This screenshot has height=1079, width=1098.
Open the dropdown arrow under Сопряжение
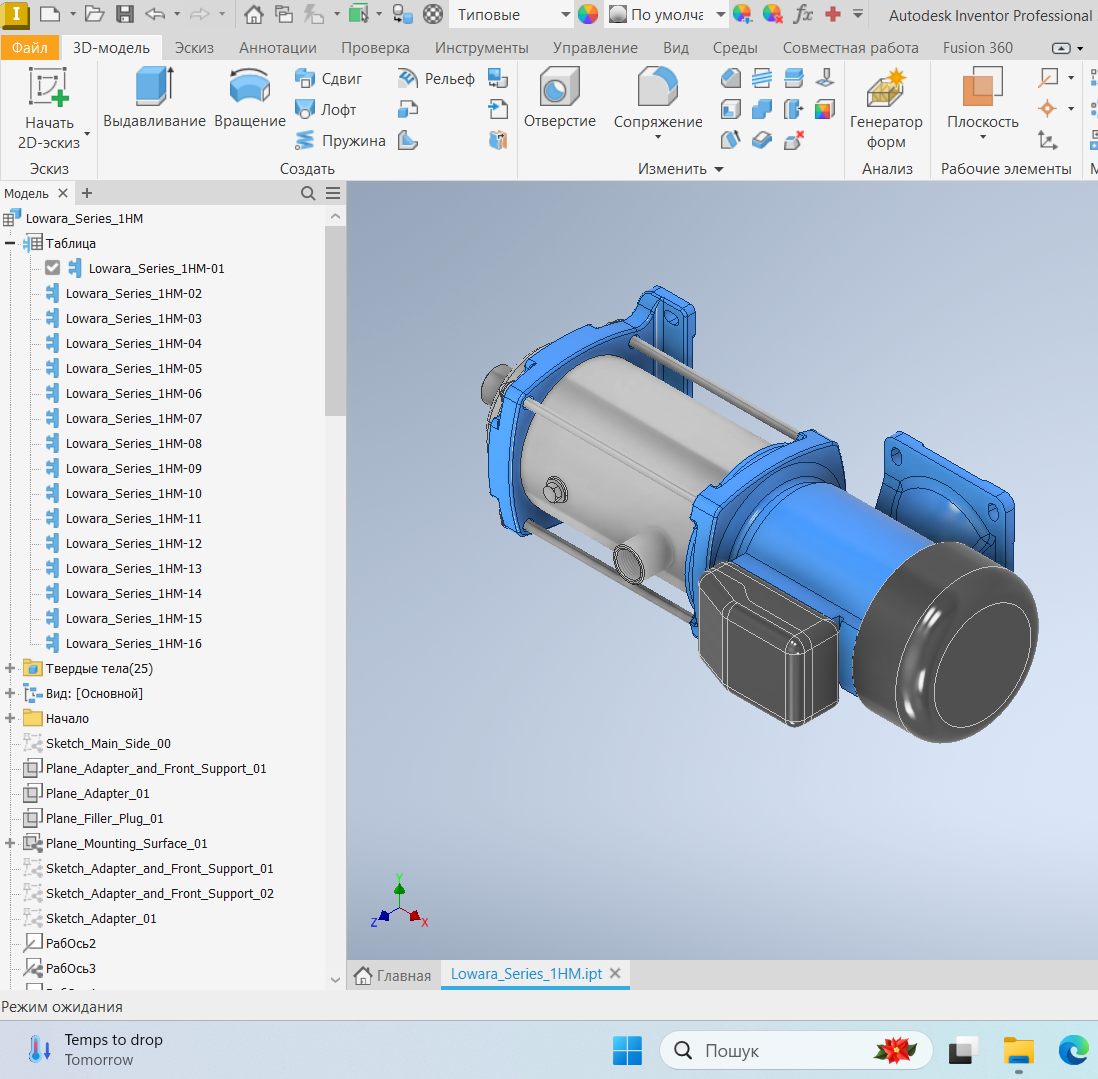pyautogui.click(x=658, y=137)
